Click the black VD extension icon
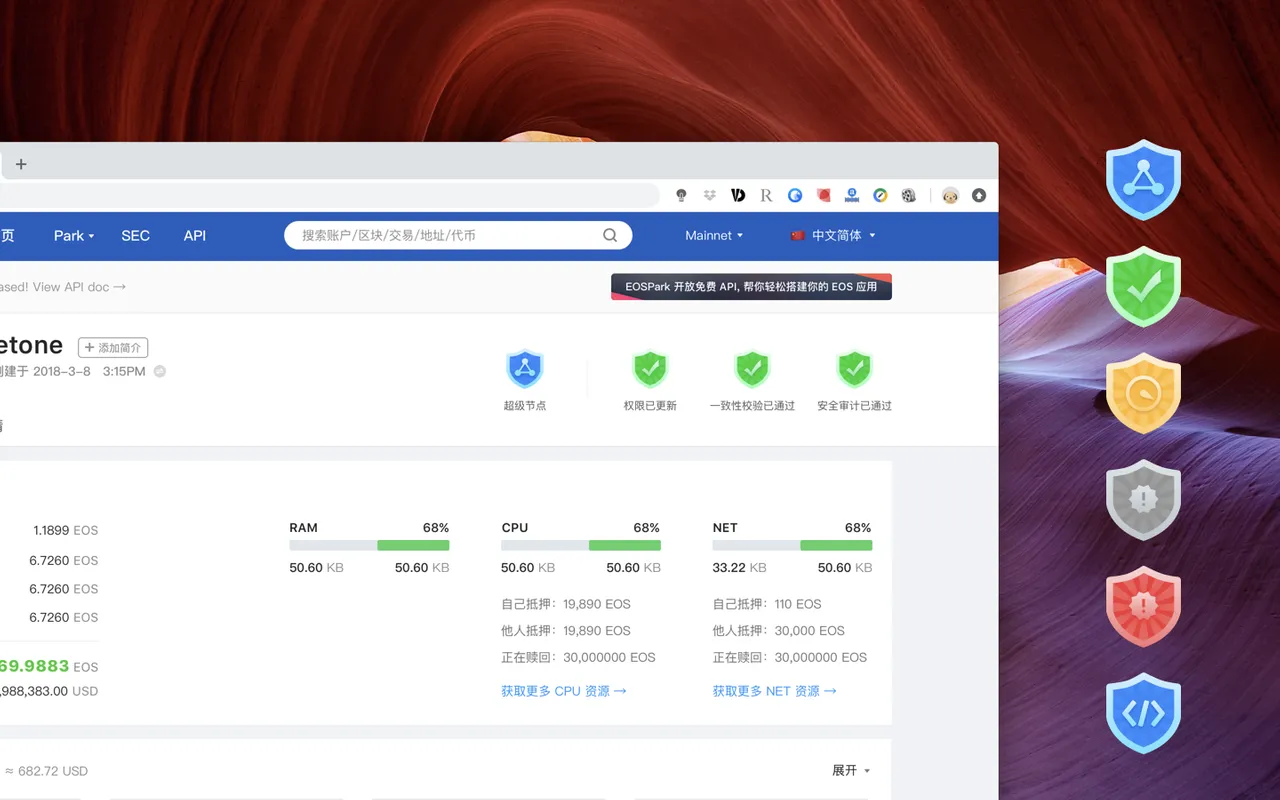Image resolution: width=1280 pixels, height=800 pixels. pyautogui.click(x=738, y=196)
